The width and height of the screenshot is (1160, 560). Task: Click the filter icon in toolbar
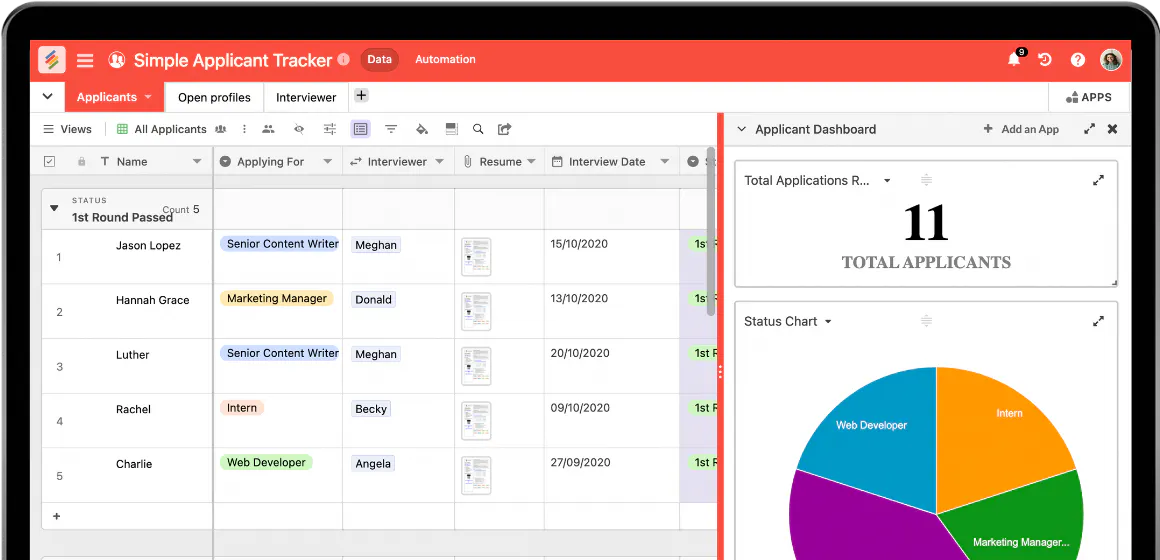pos(391,129)
